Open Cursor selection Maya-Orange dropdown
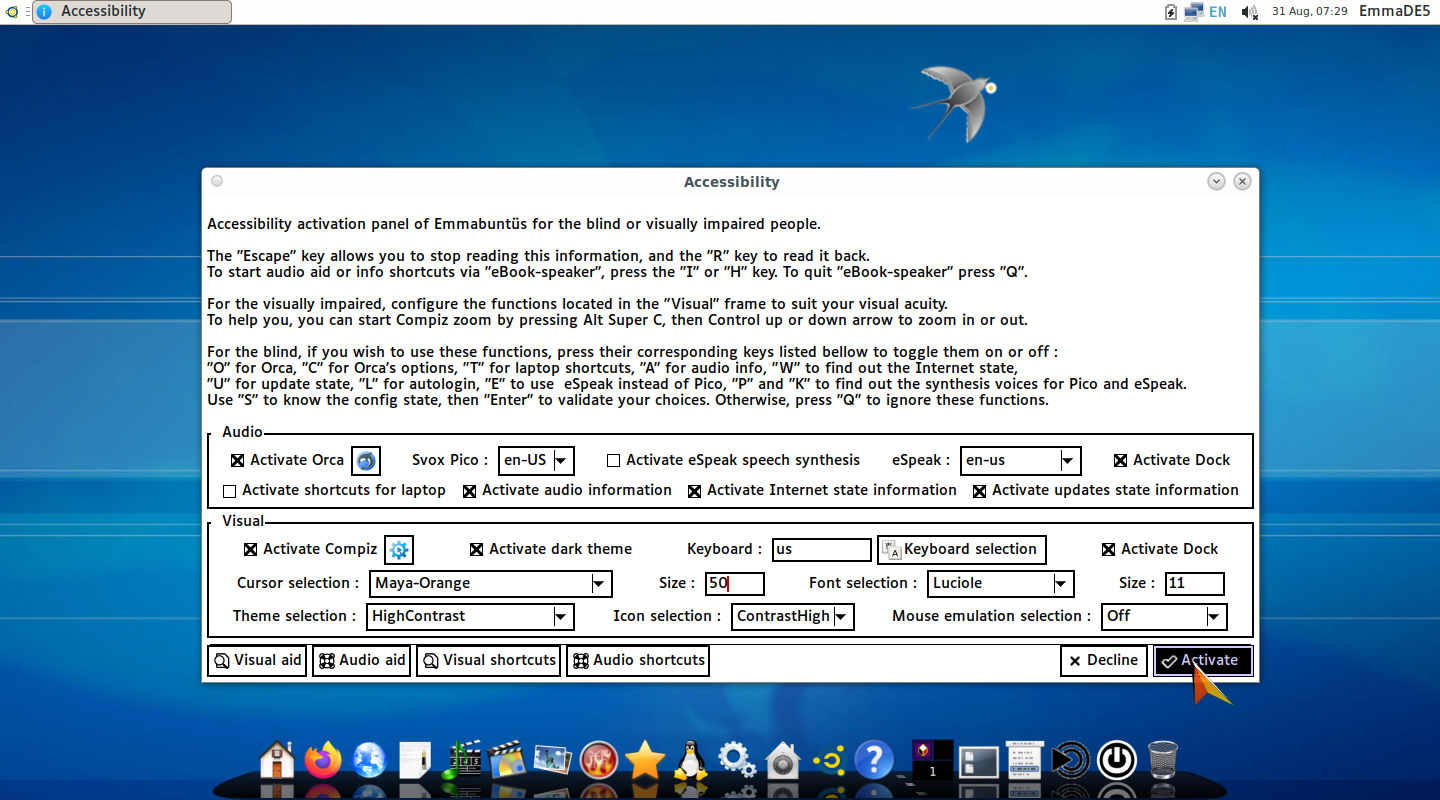Screen dimensions: 1440x800 click(x=490, y=584)
